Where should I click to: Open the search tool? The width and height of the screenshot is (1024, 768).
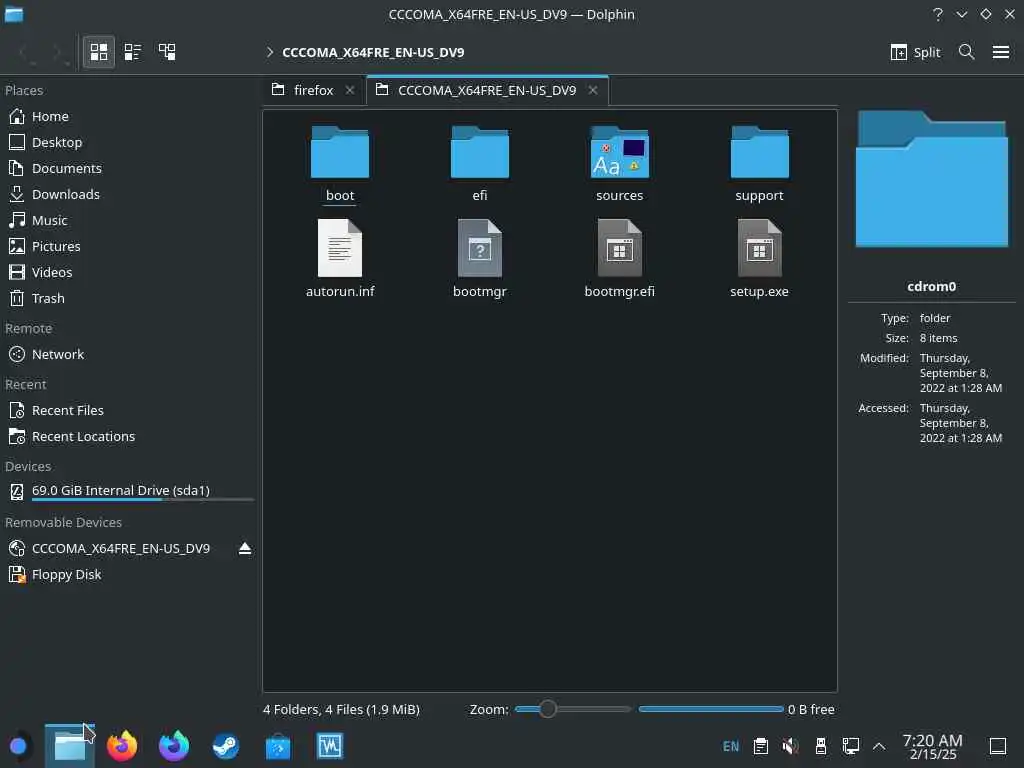click(967, 52)
